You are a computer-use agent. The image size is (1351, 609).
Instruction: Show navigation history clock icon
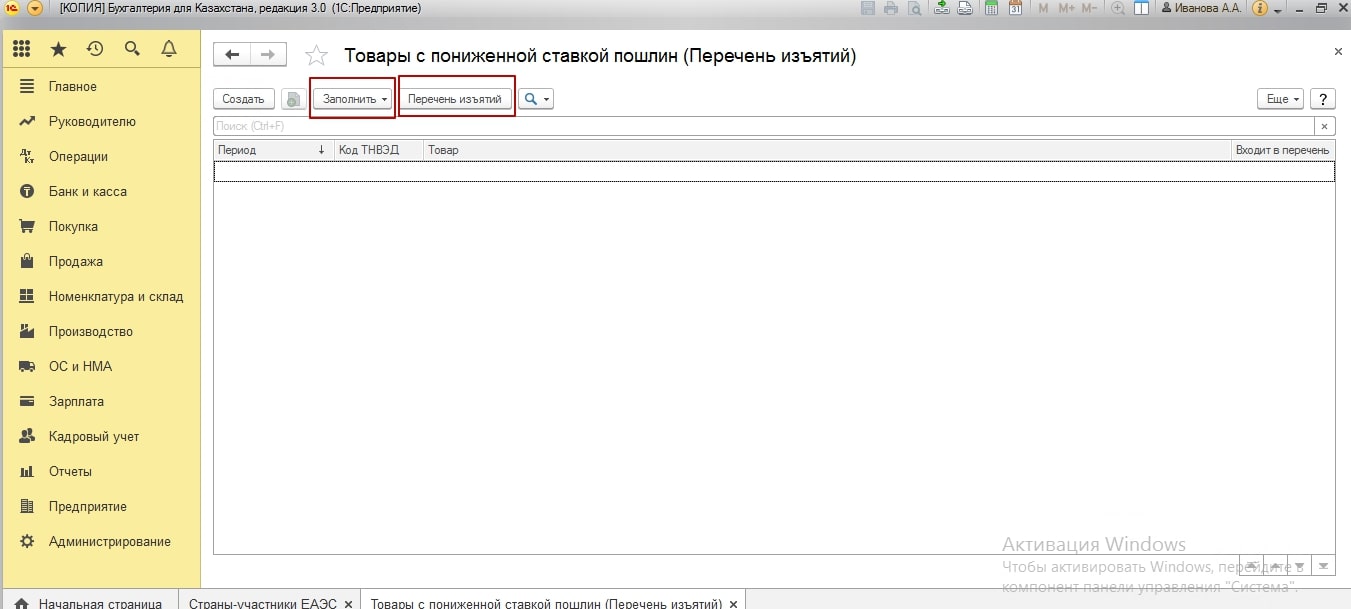[x=95, y=48]
